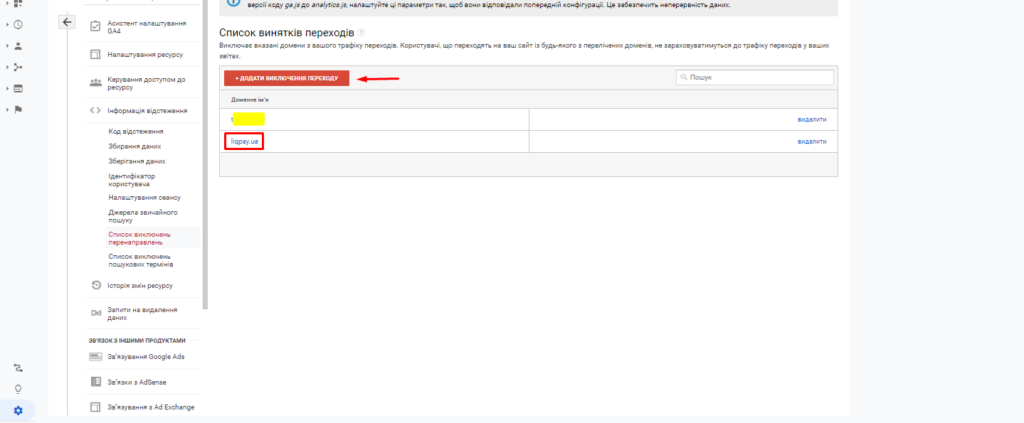The height and width of the screenshot is (423, 1024).
Task: Open the Attribution path icon near bottom
Action: click(18, 368)
